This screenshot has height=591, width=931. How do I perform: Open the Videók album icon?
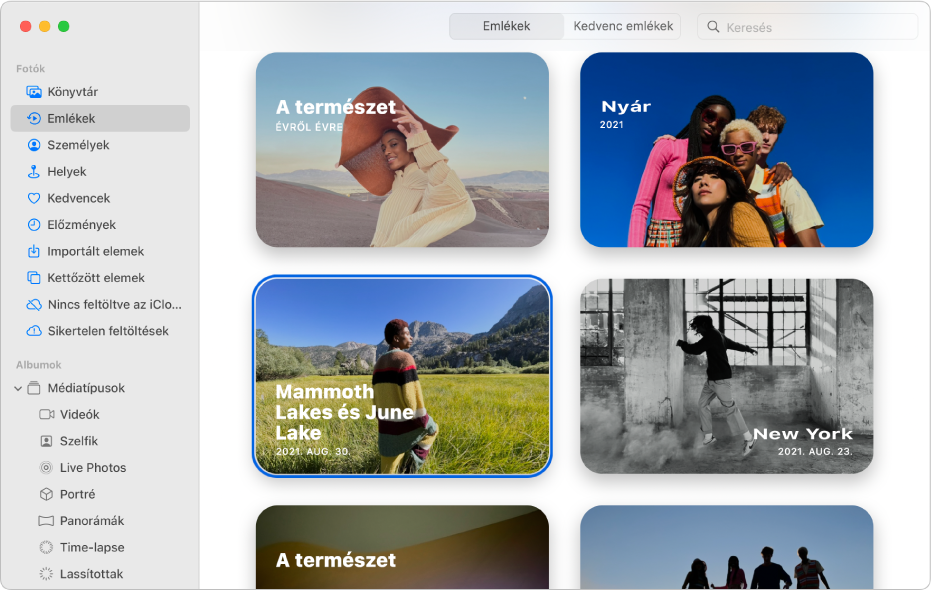click(x=46, y=414)
